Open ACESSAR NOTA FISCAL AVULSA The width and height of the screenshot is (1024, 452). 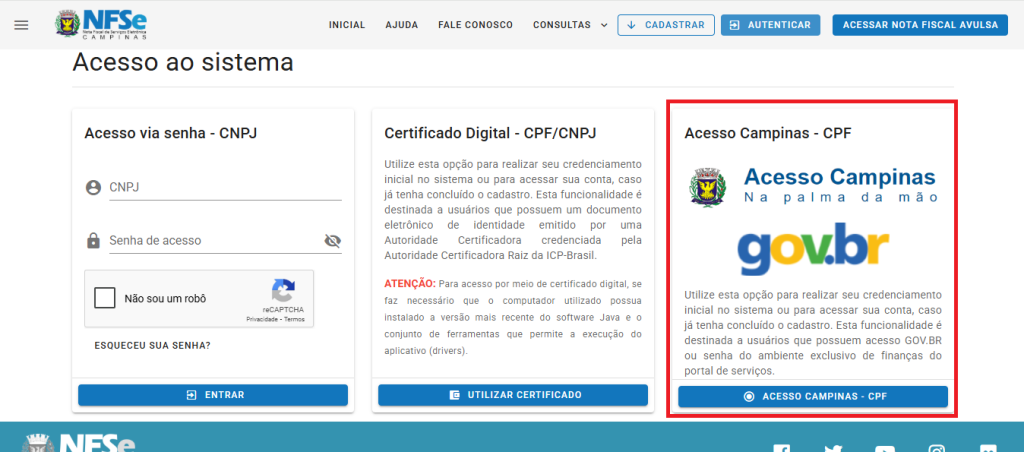(920, 25)
